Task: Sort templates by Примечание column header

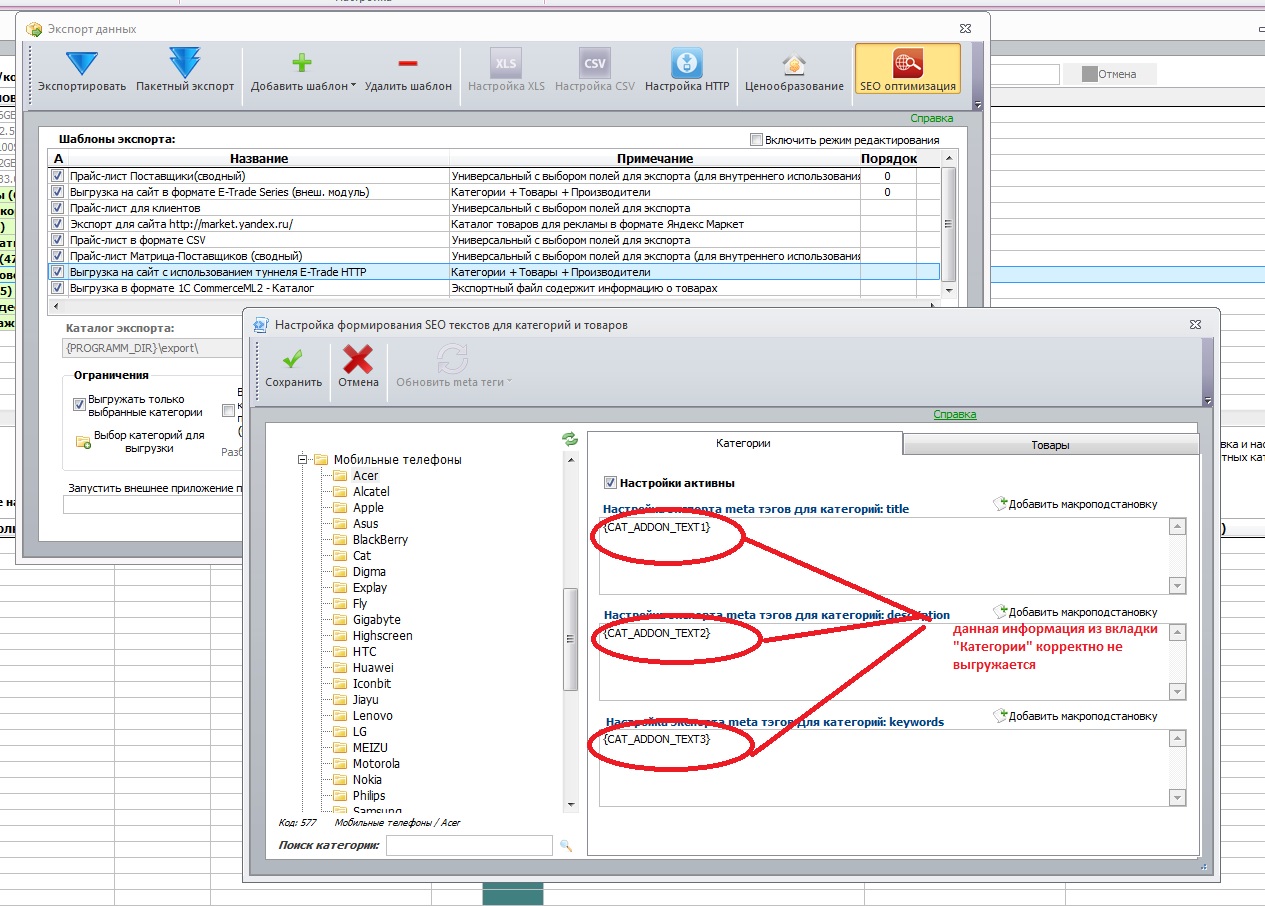Action: pyautogui.click(x=655, y=158)
